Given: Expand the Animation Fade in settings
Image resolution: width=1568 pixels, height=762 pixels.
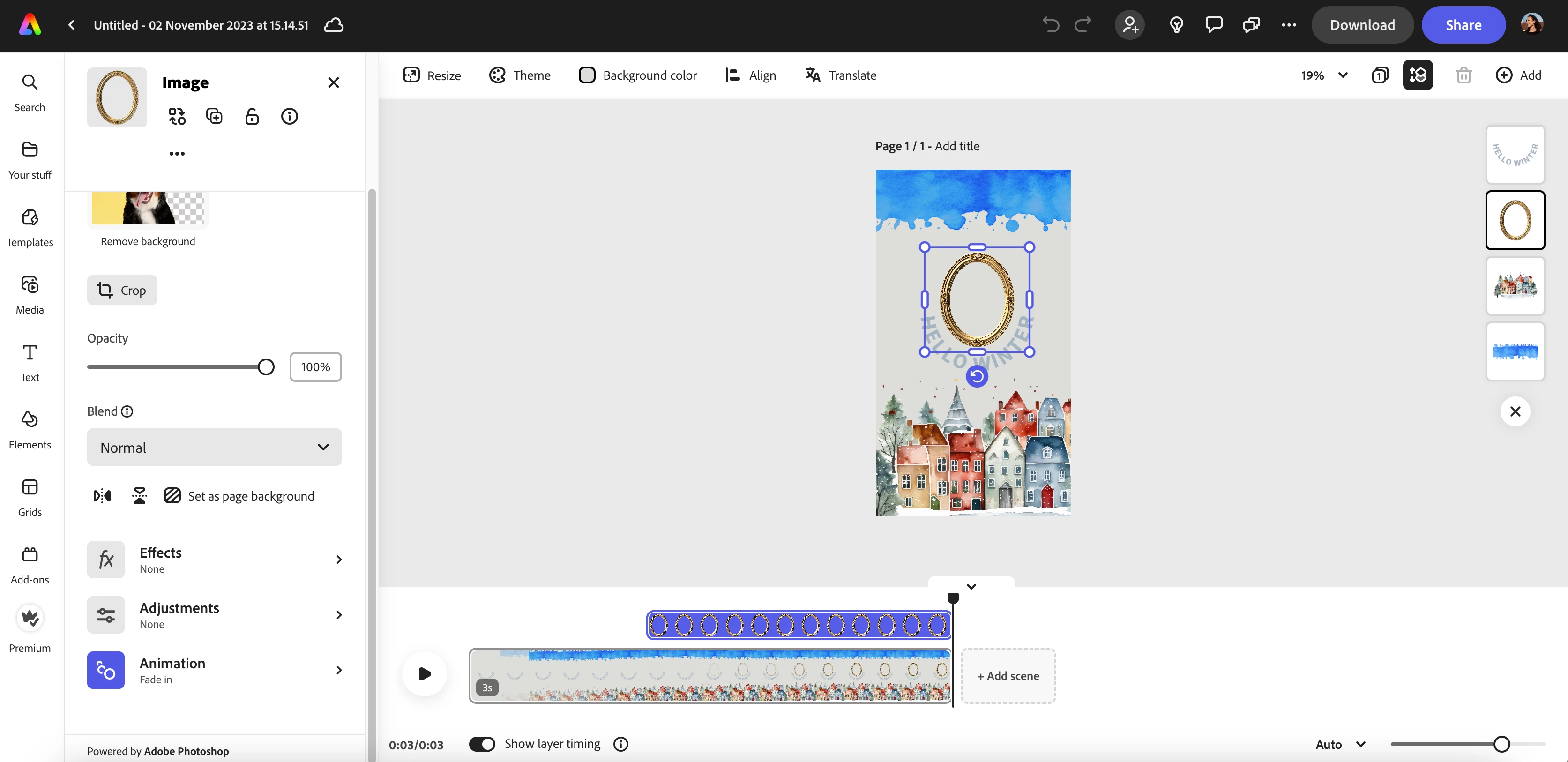Looking at the screenshot, I should [x=214, y=670].
